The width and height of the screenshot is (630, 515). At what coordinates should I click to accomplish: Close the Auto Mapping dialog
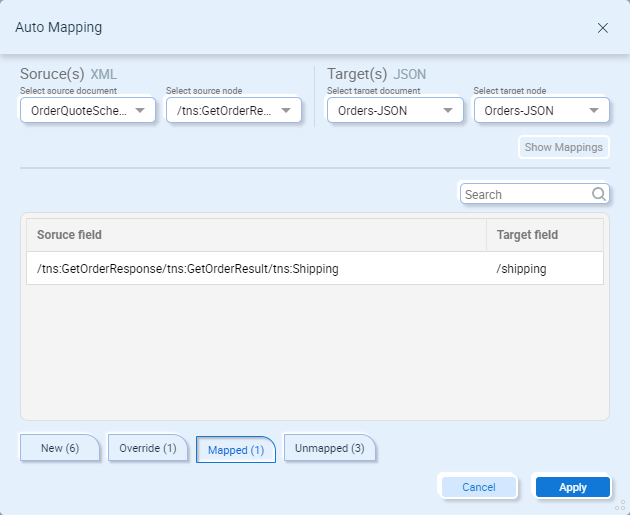pyautogui.click(x=603, y=28)
